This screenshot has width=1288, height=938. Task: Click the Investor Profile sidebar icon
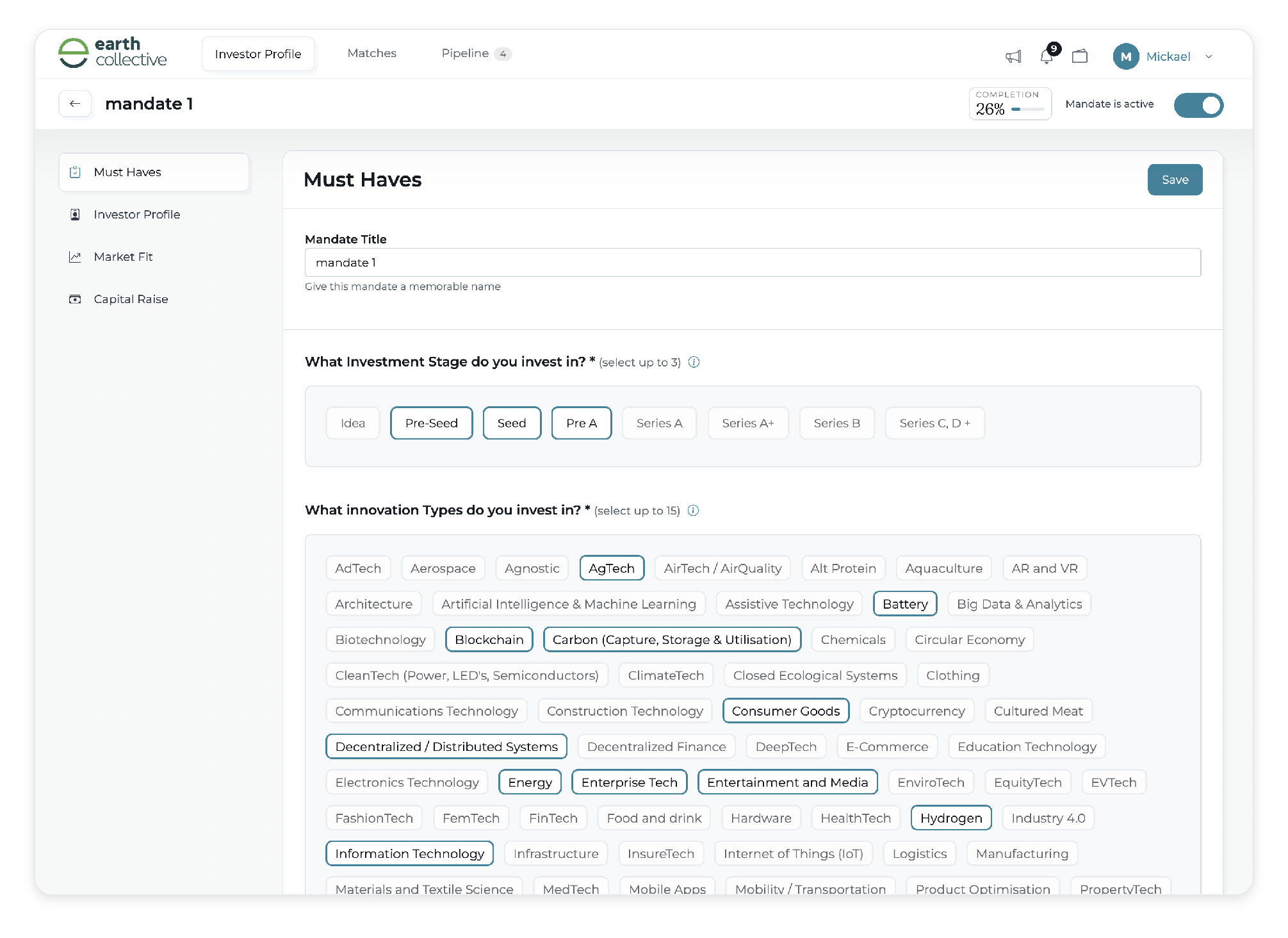point(75,215)
